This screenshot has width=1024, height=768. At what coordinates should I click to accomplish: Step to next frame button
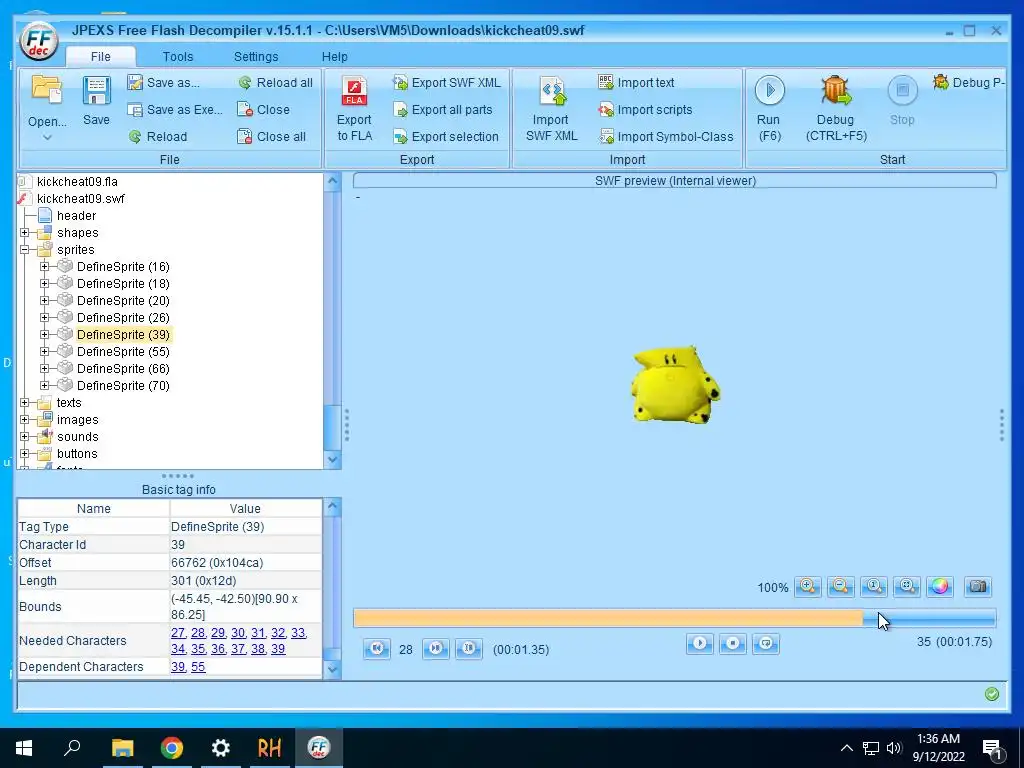click(436, 648)
